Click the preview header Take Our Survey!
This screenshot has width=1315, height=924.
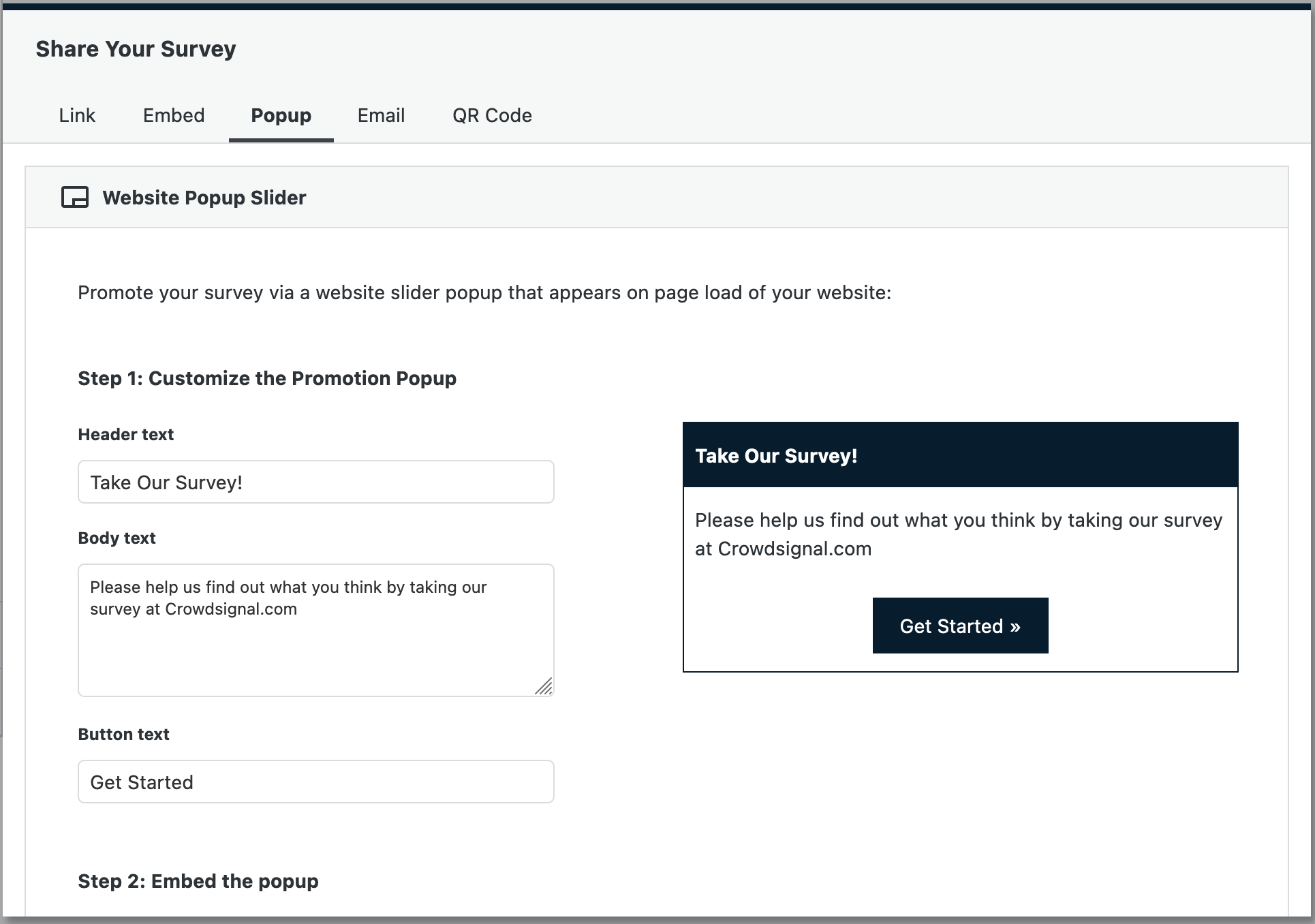pos(776,456)
